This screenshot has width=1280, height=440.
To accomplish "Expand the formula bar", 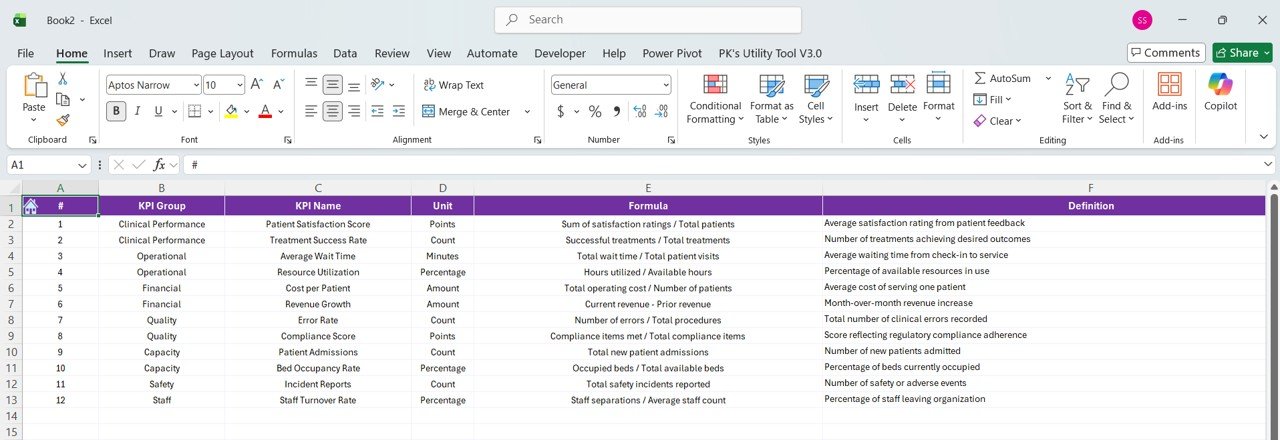I will coord(1268,164).
